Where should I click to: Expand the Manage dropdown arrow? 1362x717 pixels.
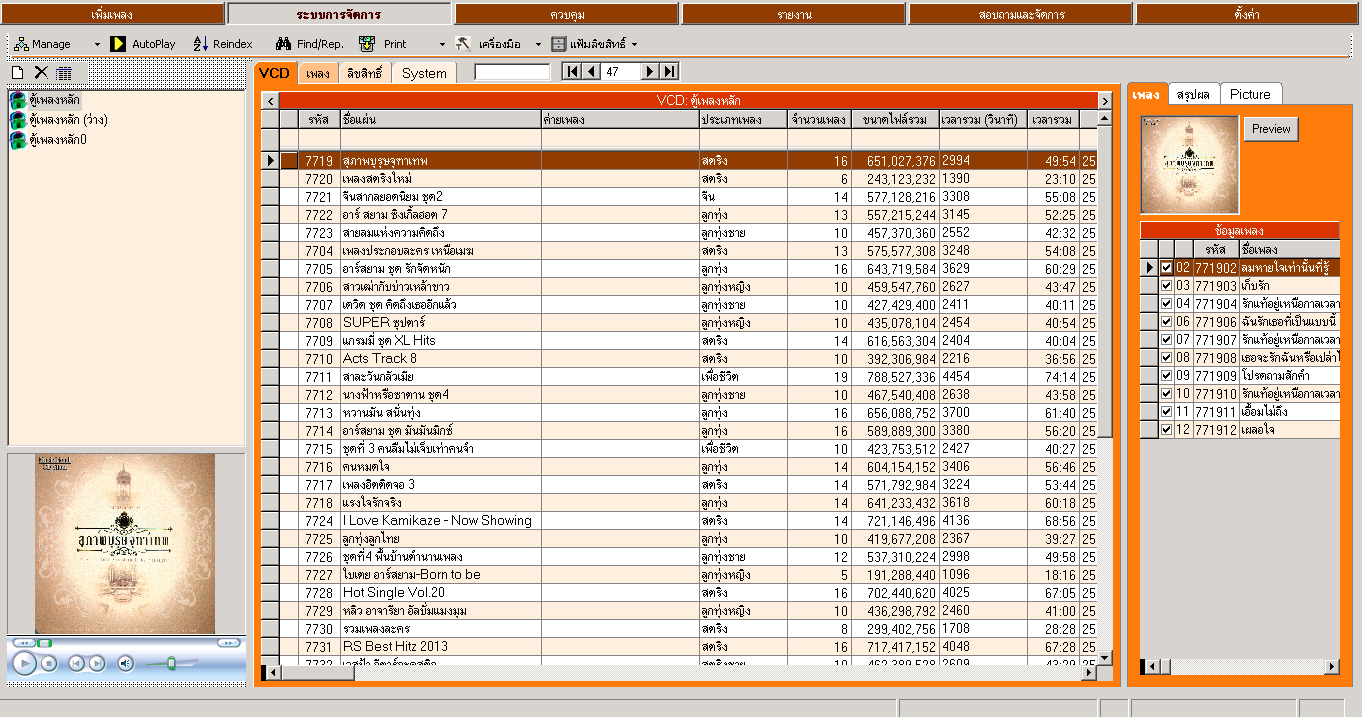(x=97, y=45)
